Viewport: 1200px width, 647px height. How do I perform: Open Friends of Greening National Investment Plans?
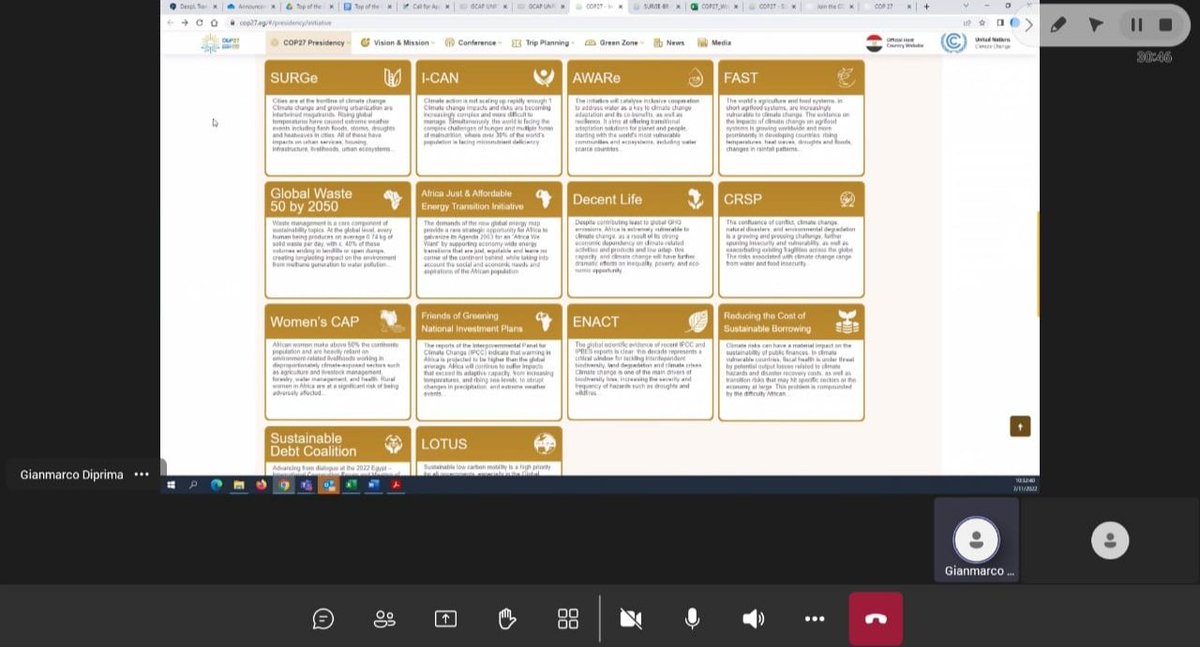click(472, 321)
